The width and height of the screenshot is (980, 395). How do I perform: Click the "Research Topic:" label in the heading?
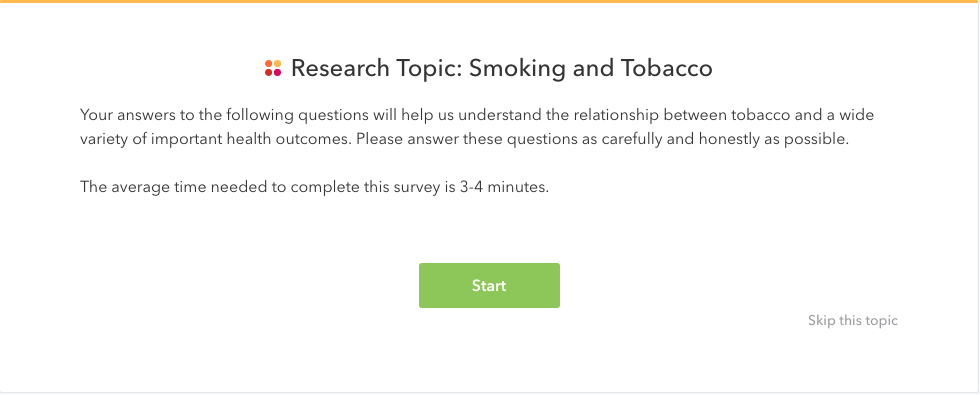coord(377,68)
